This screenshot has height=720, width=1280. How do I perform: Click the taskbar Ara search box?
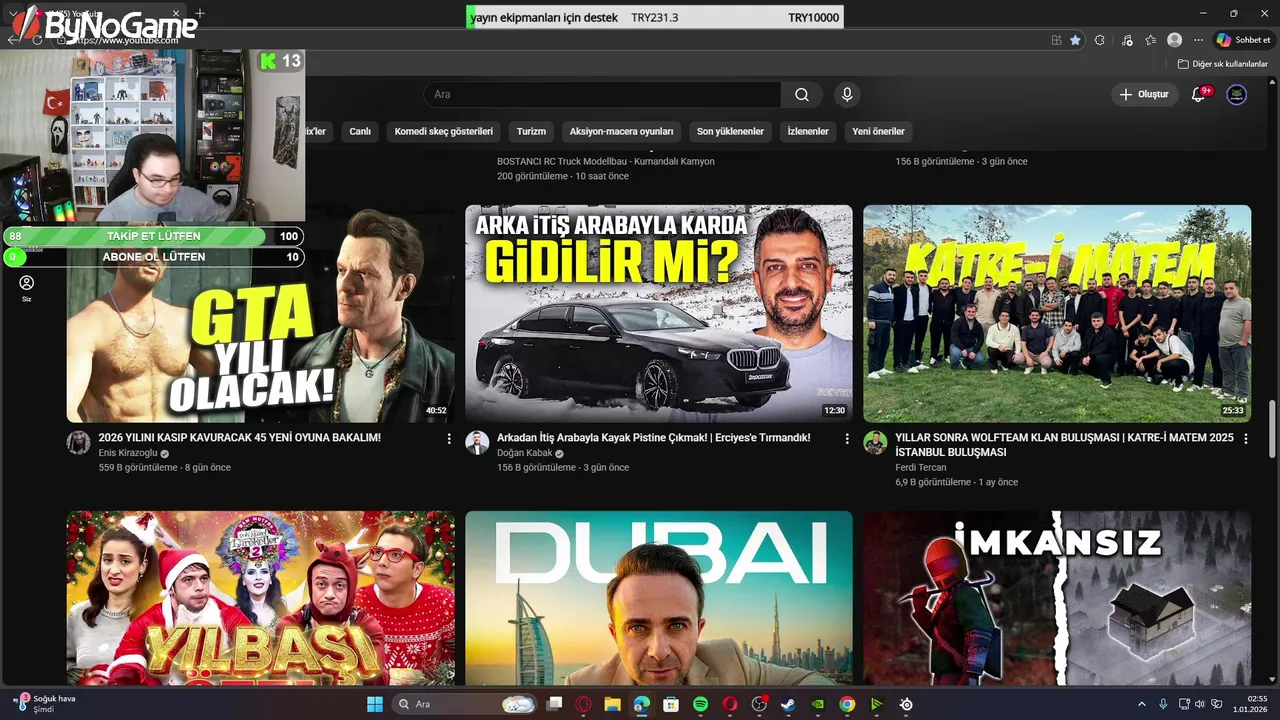click(x=465, y=704)
